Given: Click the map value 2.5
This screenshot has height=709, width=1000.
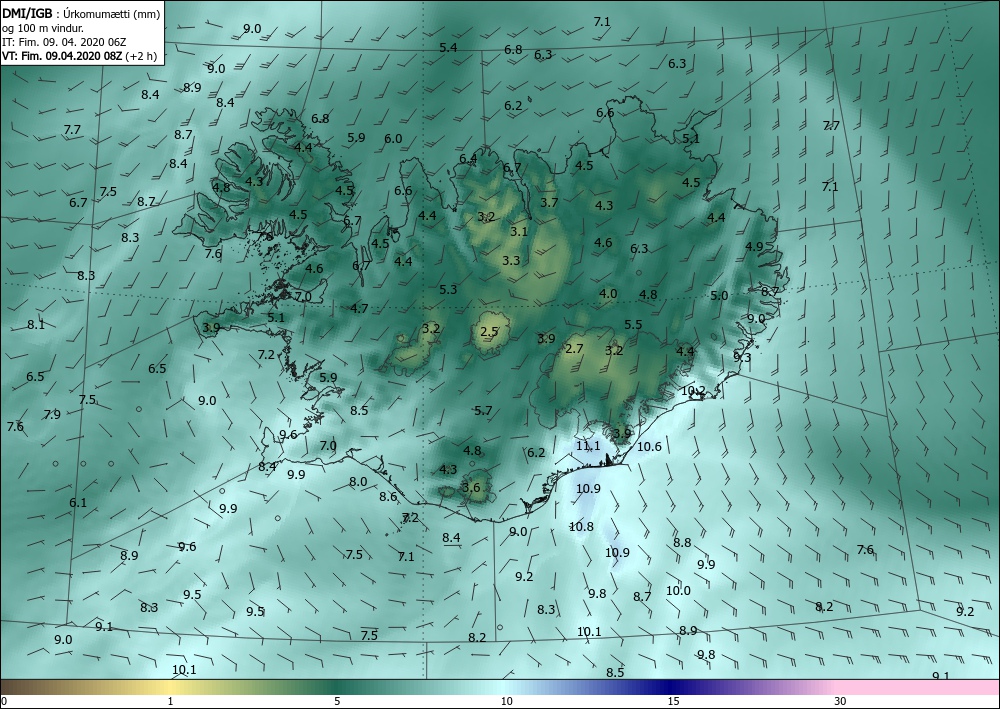Looking at the screenshot, I should point(489,332).
